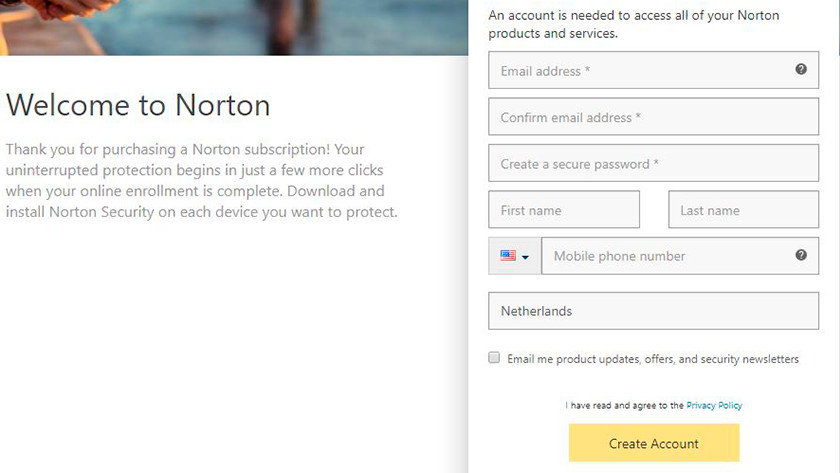
Task: Click the US flag country code icon
Action: click(x=508, y=256)
